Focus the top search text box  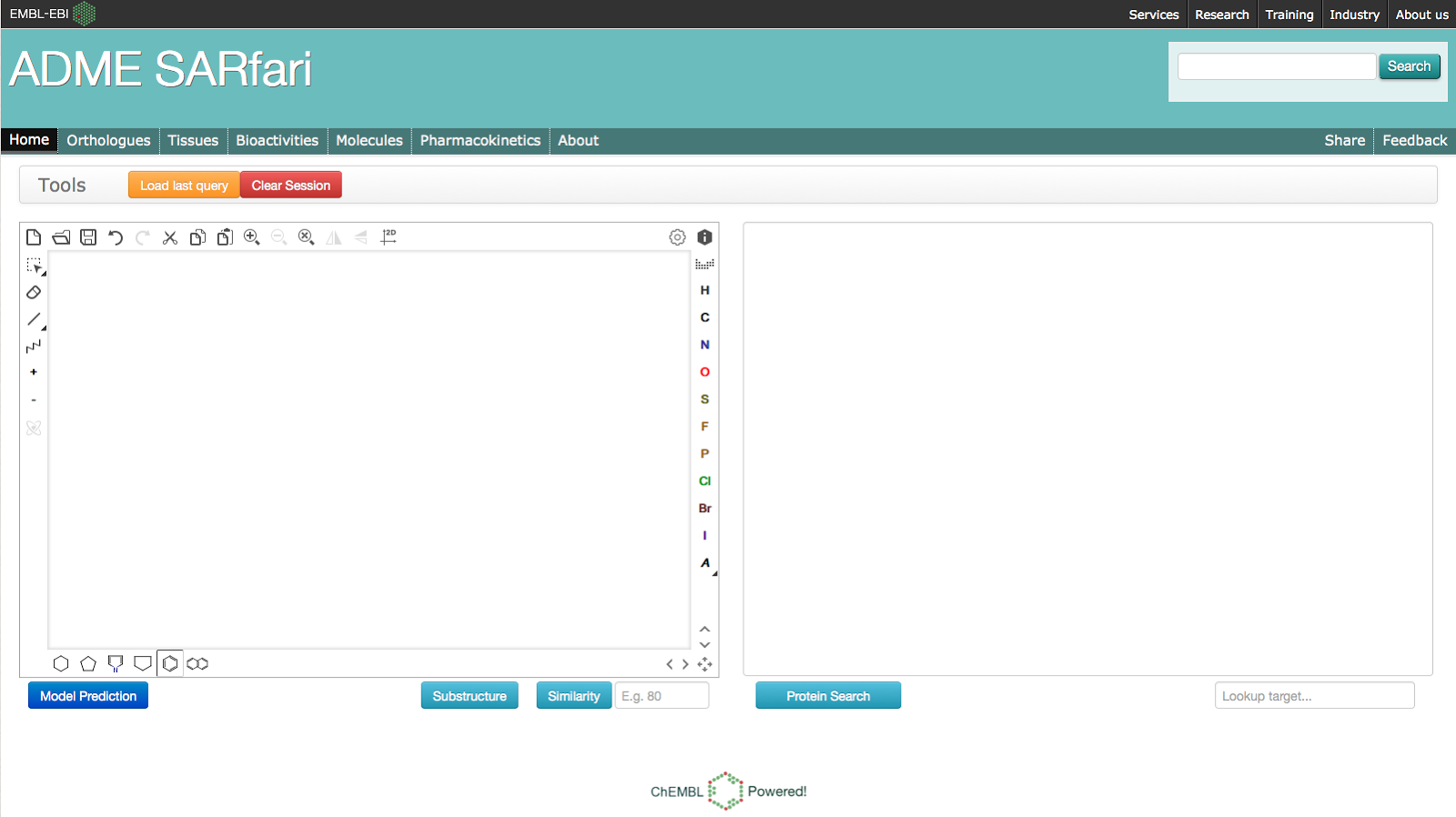(1277, 66)
